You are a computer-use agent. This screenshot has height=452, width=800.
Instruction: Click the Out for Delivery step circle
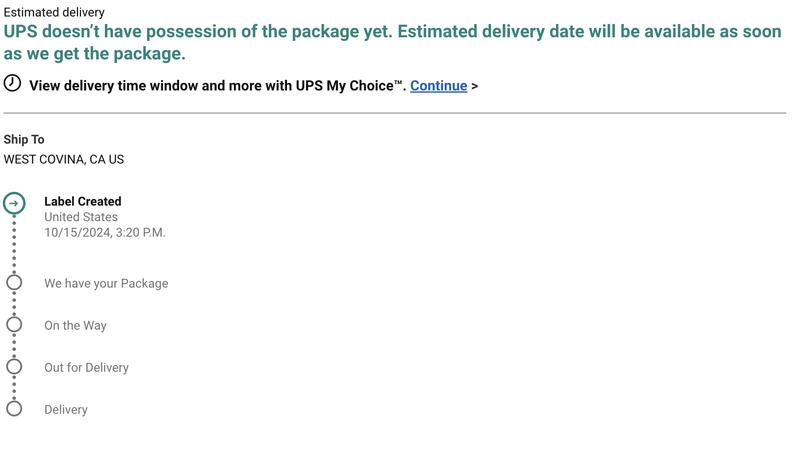click(14, 366)
